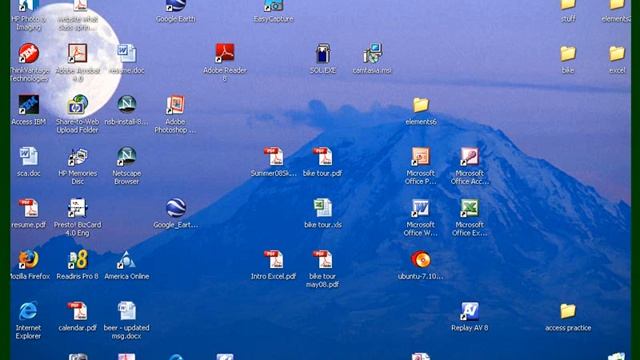This screenshot has height=360, width=640.
Task: Launch Readiris Pro 8
Action: (x=78, y=259)
